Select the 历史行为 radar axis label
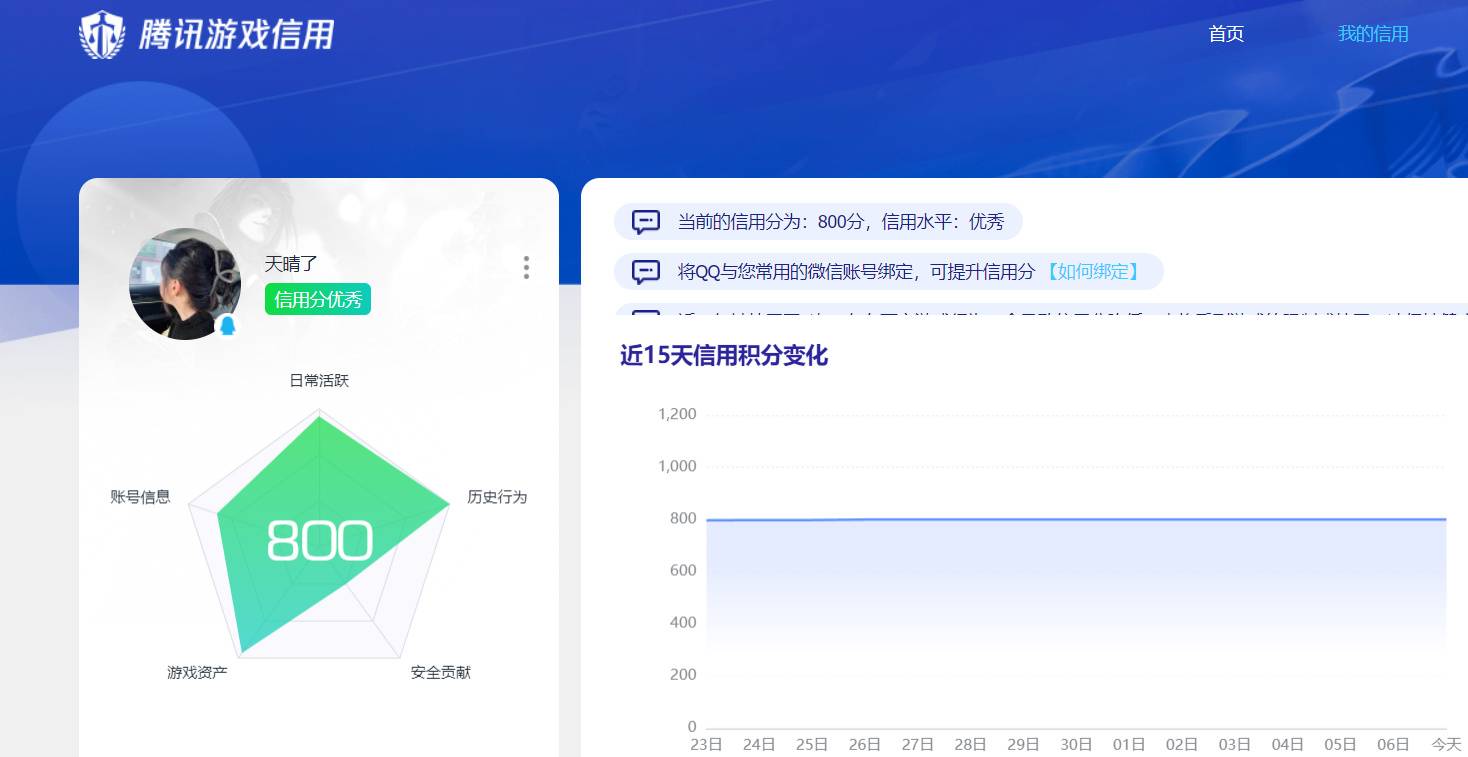1468x757 pixels. 497,497
